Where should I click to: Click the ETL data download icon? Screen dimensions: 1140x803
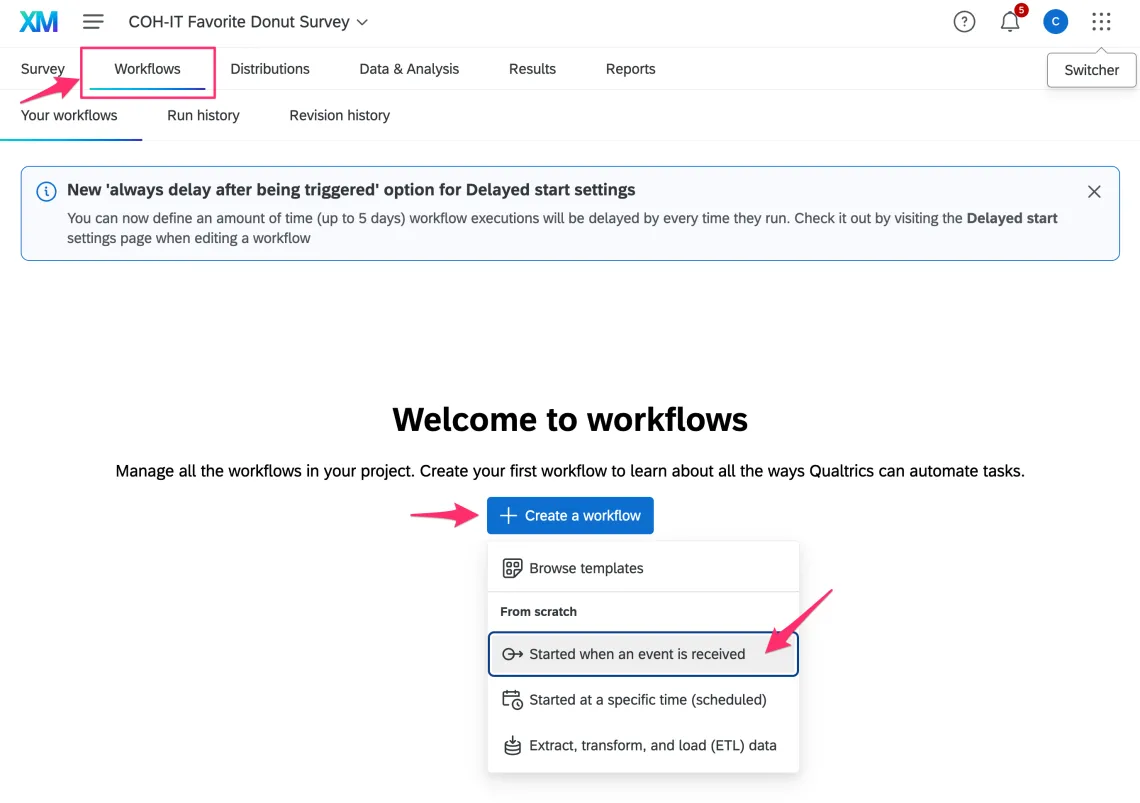(513, 746)
